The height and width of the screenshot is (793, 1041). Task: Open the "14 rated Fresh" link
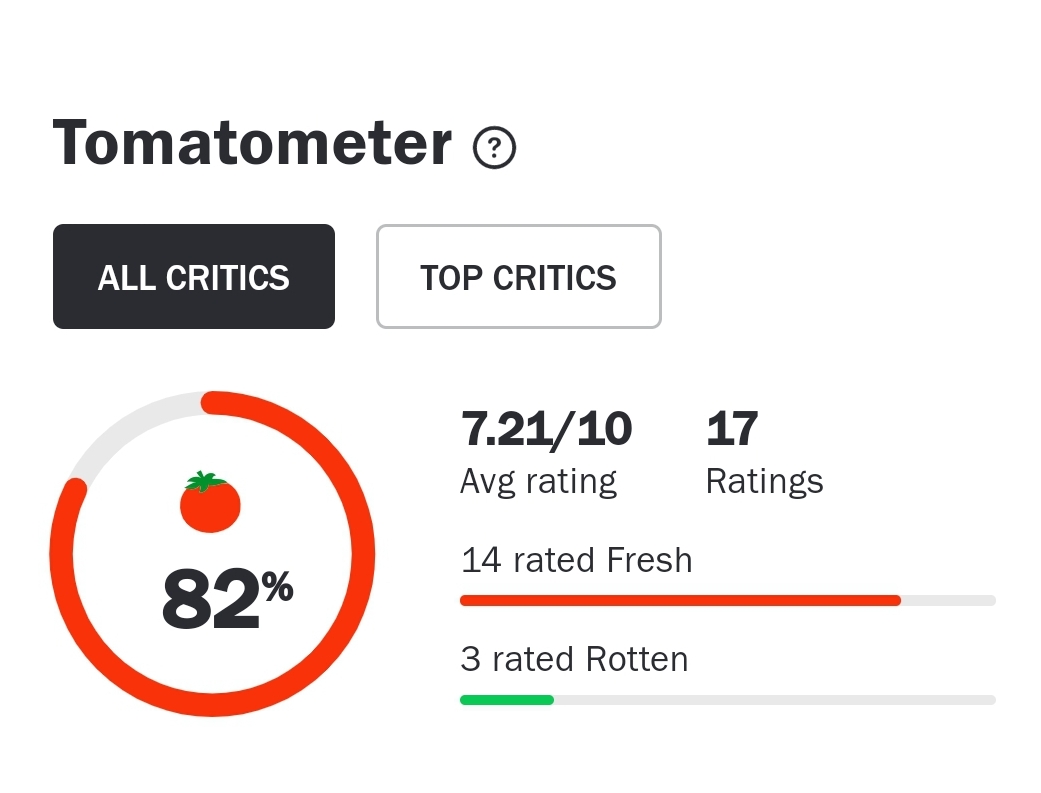pyautogui.click(x=576, y=560)
